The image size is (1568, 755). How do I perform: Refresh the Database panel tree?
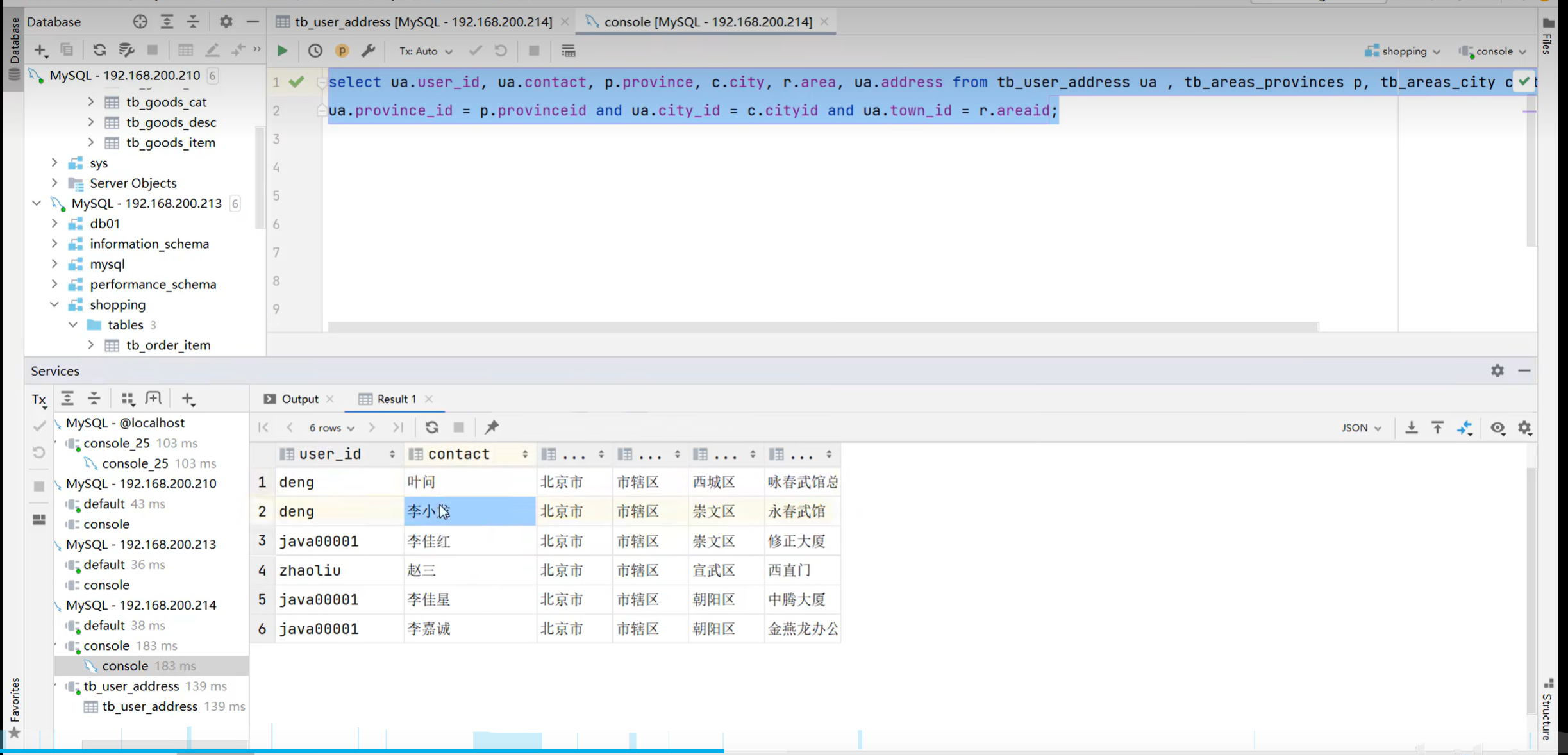tap(99, 50)
